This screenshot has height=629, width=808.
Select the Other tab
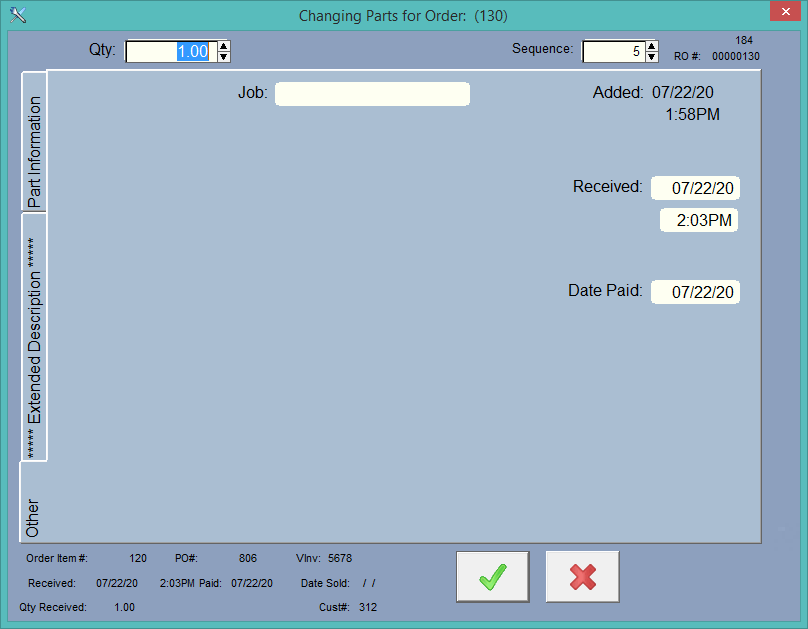pyautogui.click(x=34, y=503)
